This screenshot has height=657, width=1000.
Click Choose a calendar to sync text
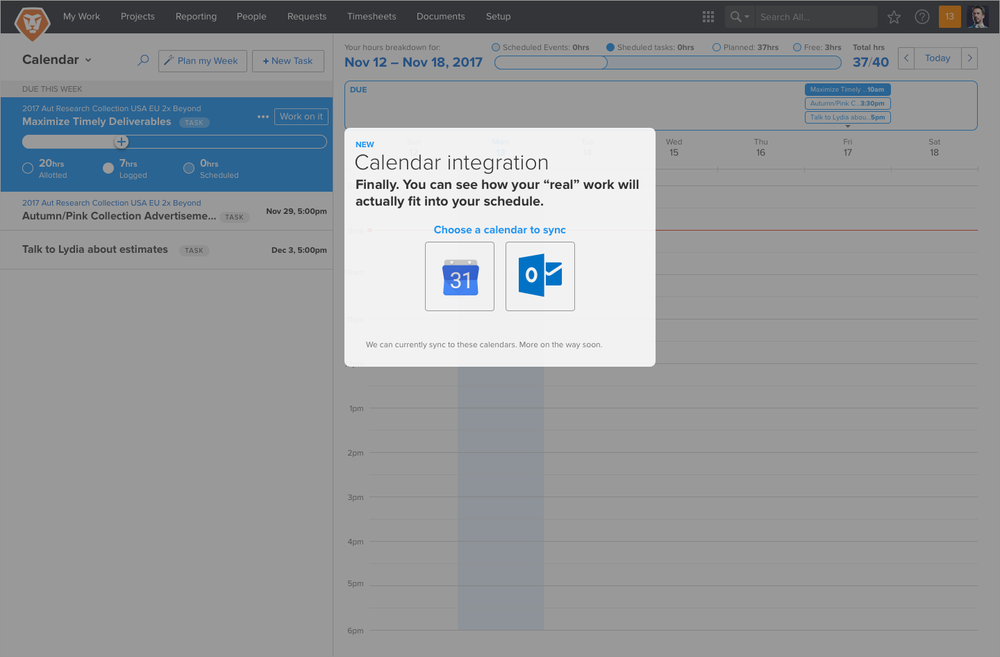pos(500,230)
